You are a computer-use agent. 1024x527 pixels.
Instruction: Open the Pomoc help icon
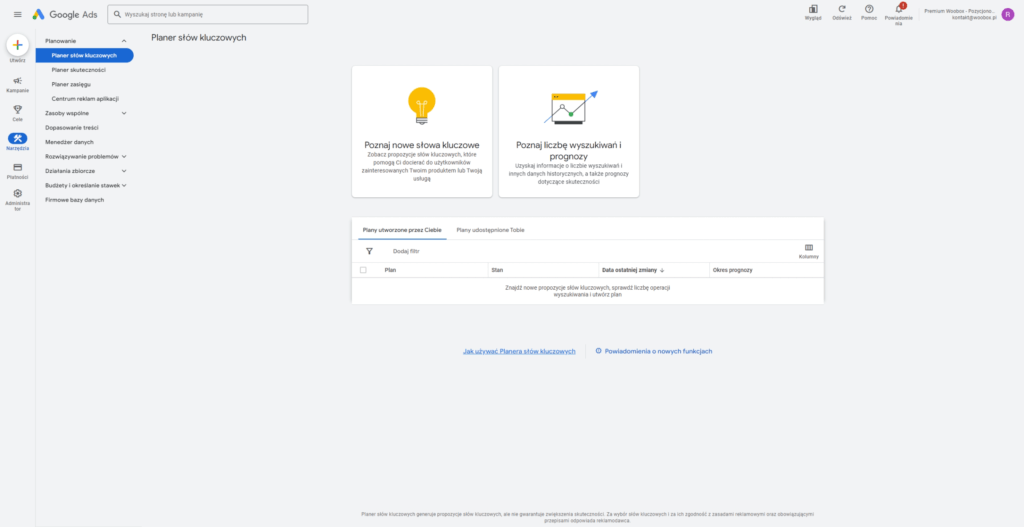pyautogui.click(x=868, y=9)
